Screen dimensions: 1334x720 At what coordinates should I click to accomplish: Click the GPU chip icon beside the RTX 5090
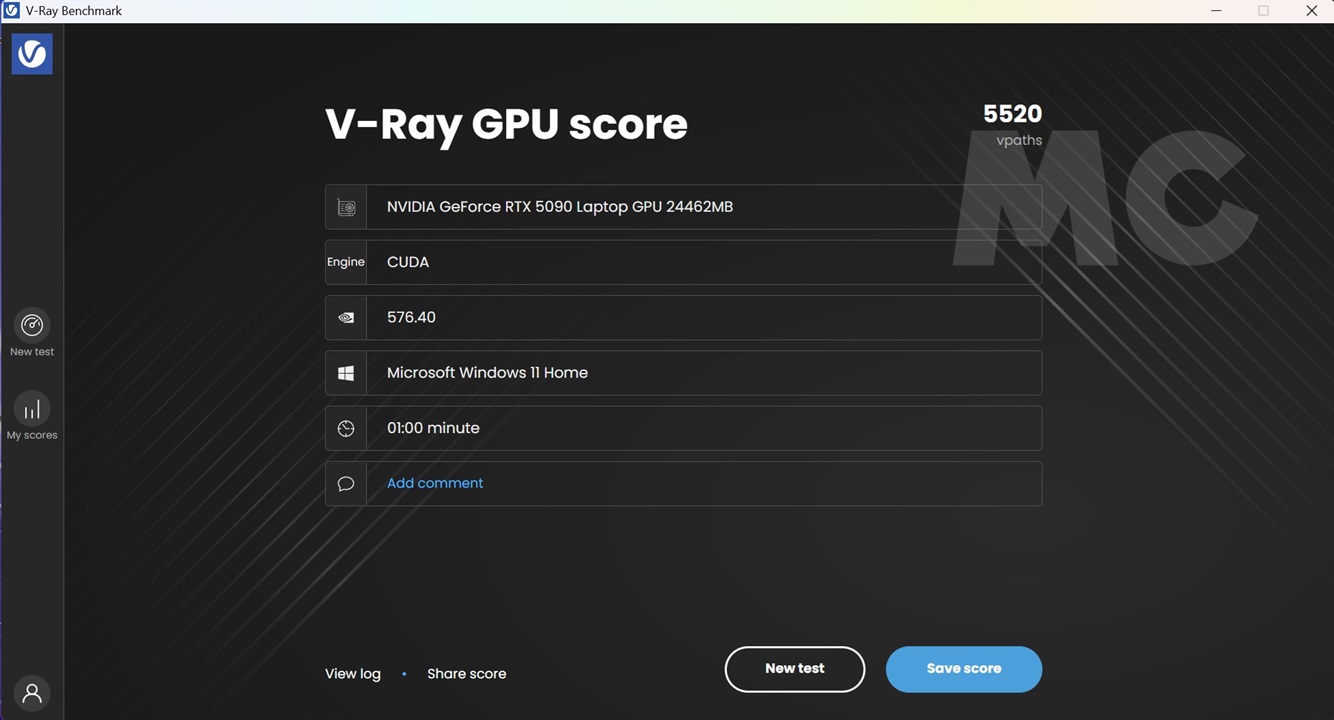(346, 207)
